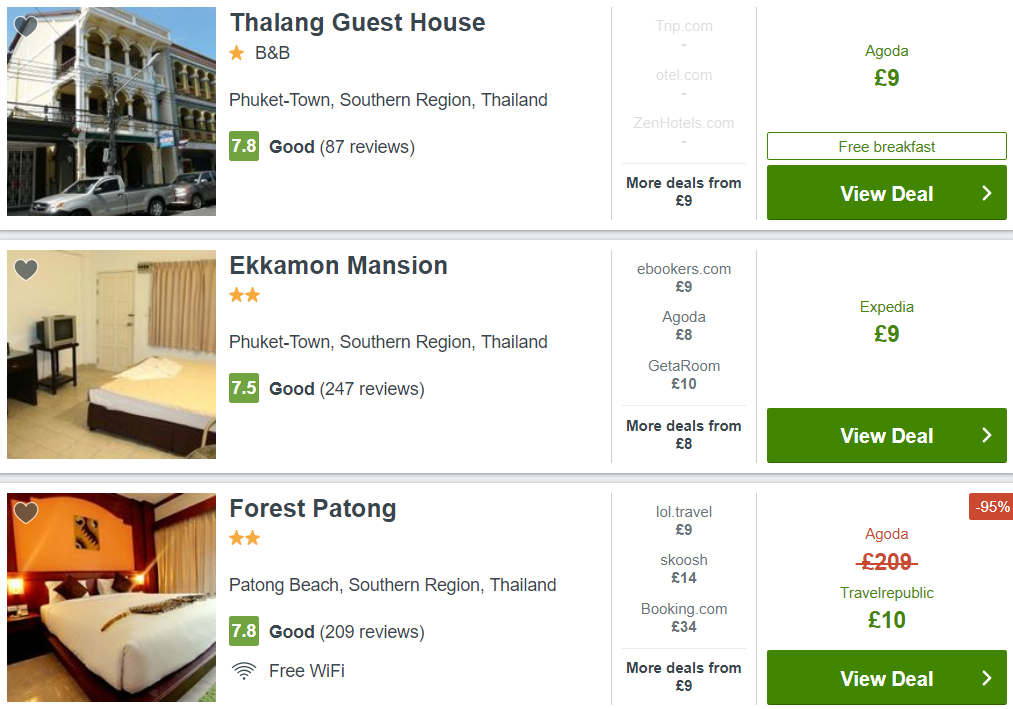This screenshot has height=709, width=1013.
Task: Toggle the heart on Ekkamon Mansion photo
Action: coord(26,270)
